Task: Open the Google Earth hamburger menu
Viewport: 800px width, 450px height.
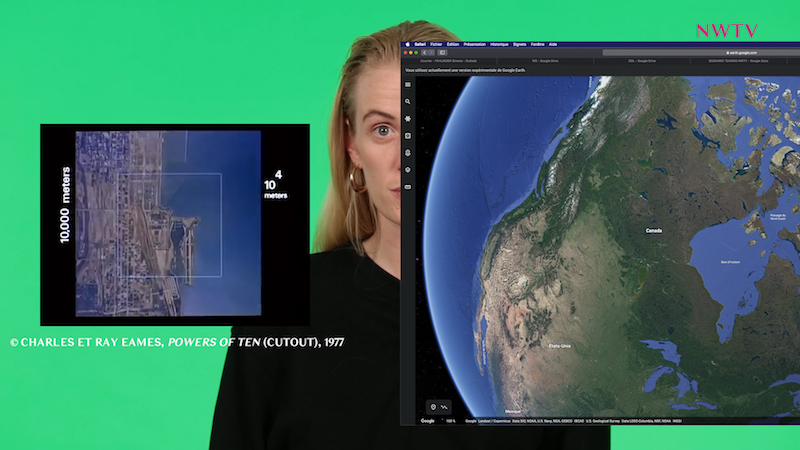Action: (x=408, y=85)
